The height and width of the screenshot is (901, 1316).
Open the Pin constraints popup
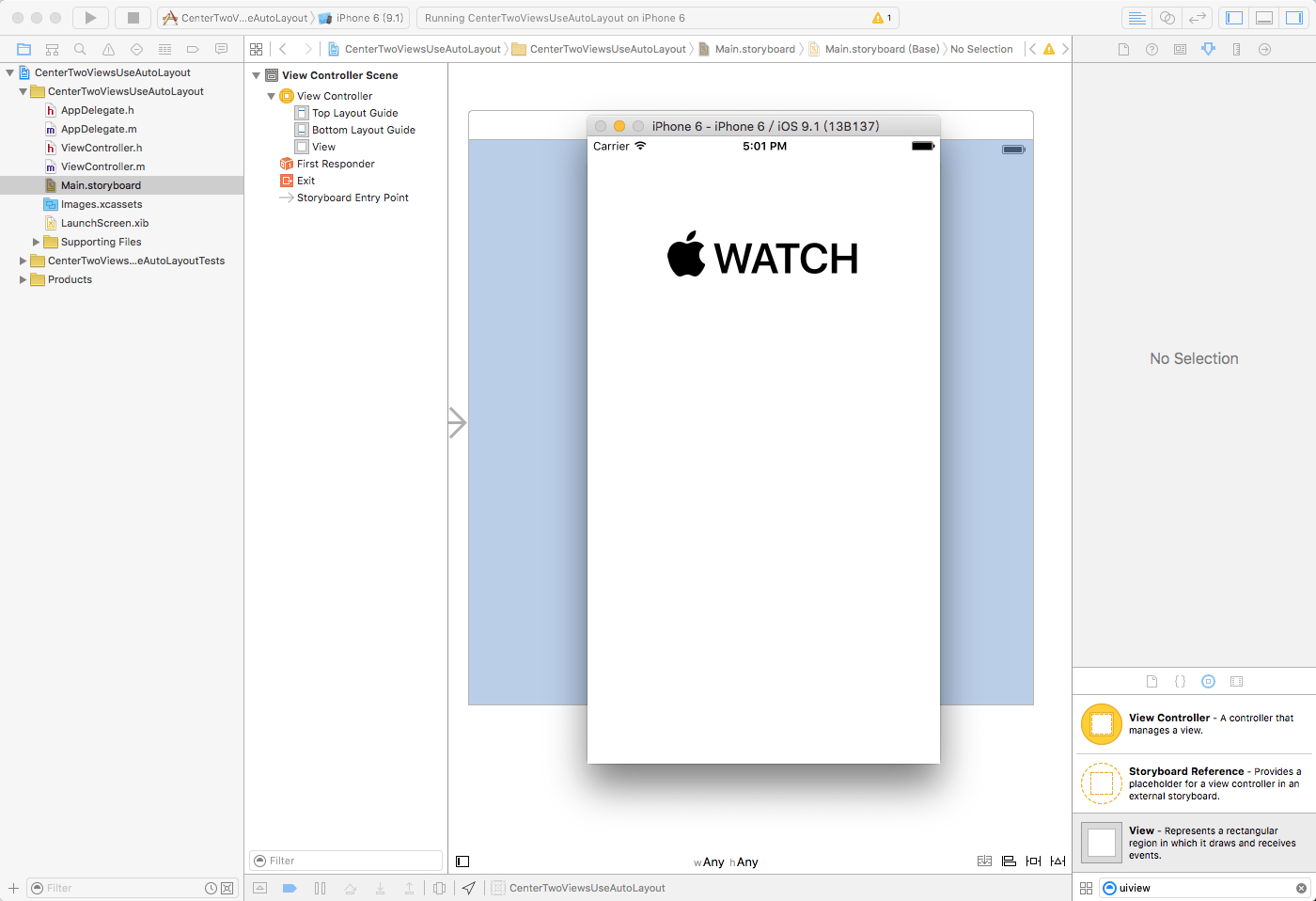(1033, 861)
